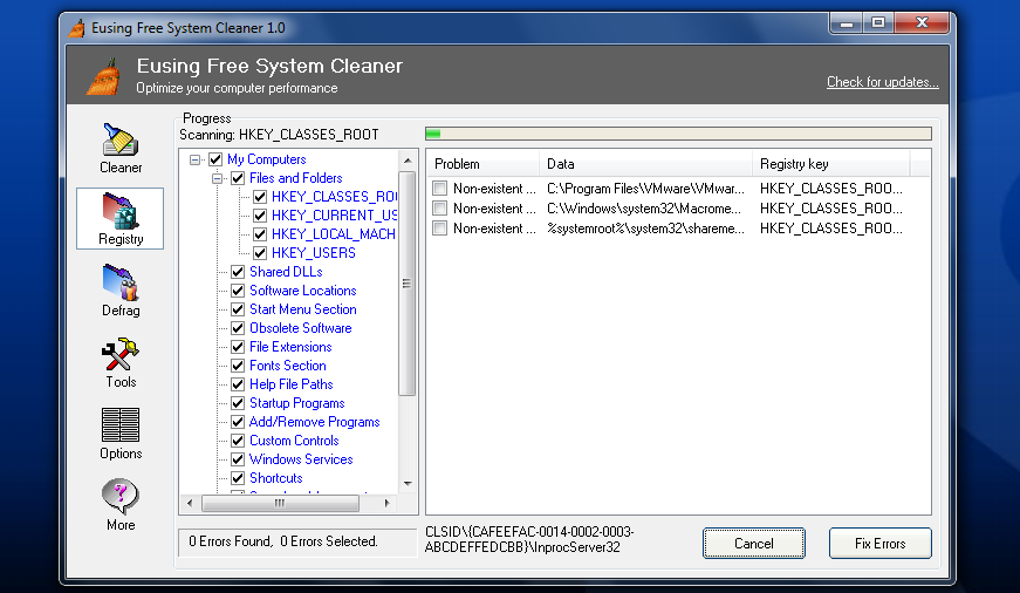Toggle the HKEY_CURRENT_USER tree checkbox
Screen dimensions: 1020x593
coord(260,216)
